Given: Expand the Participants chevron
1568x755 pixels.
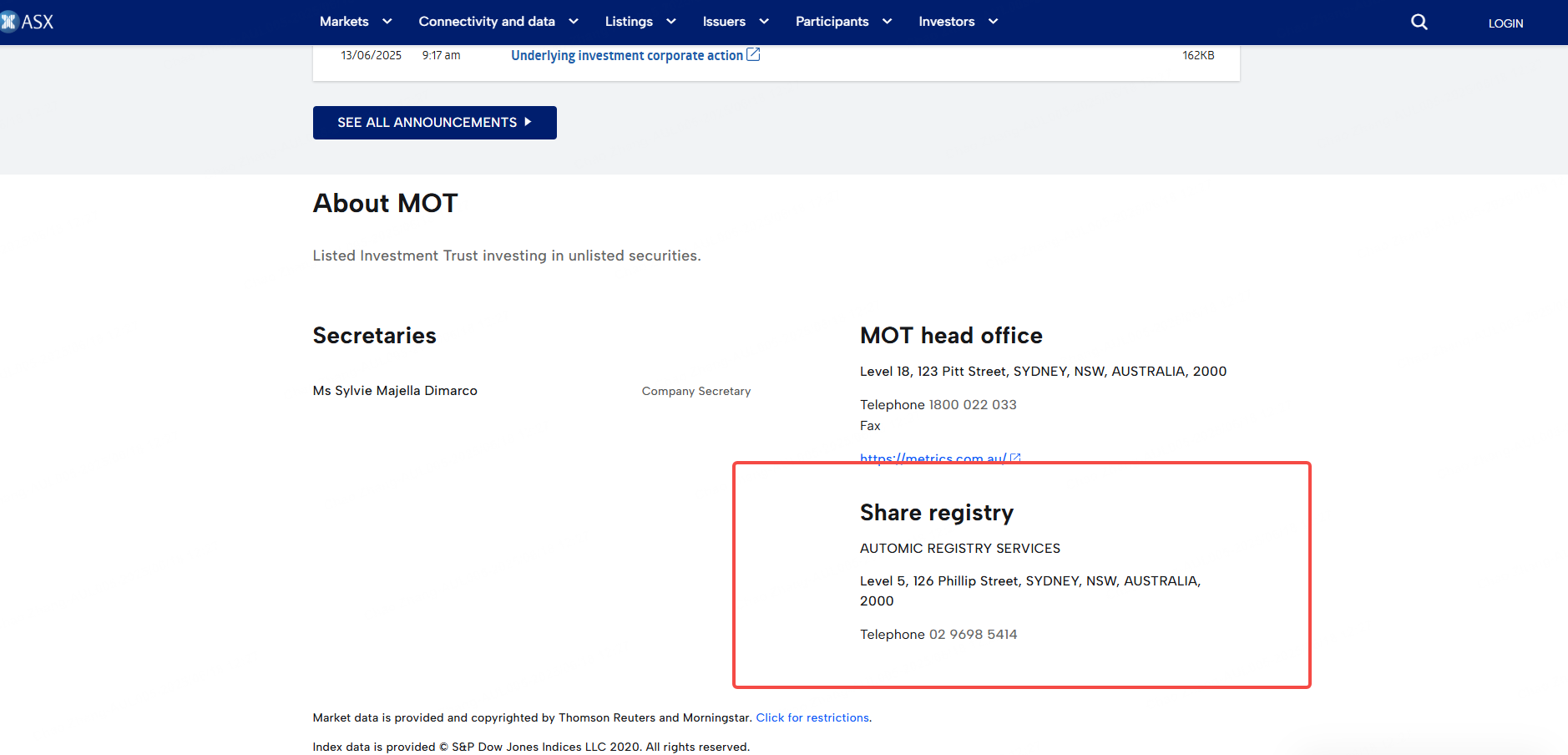Looking at the screenshot, I should (x=888, y=22).
